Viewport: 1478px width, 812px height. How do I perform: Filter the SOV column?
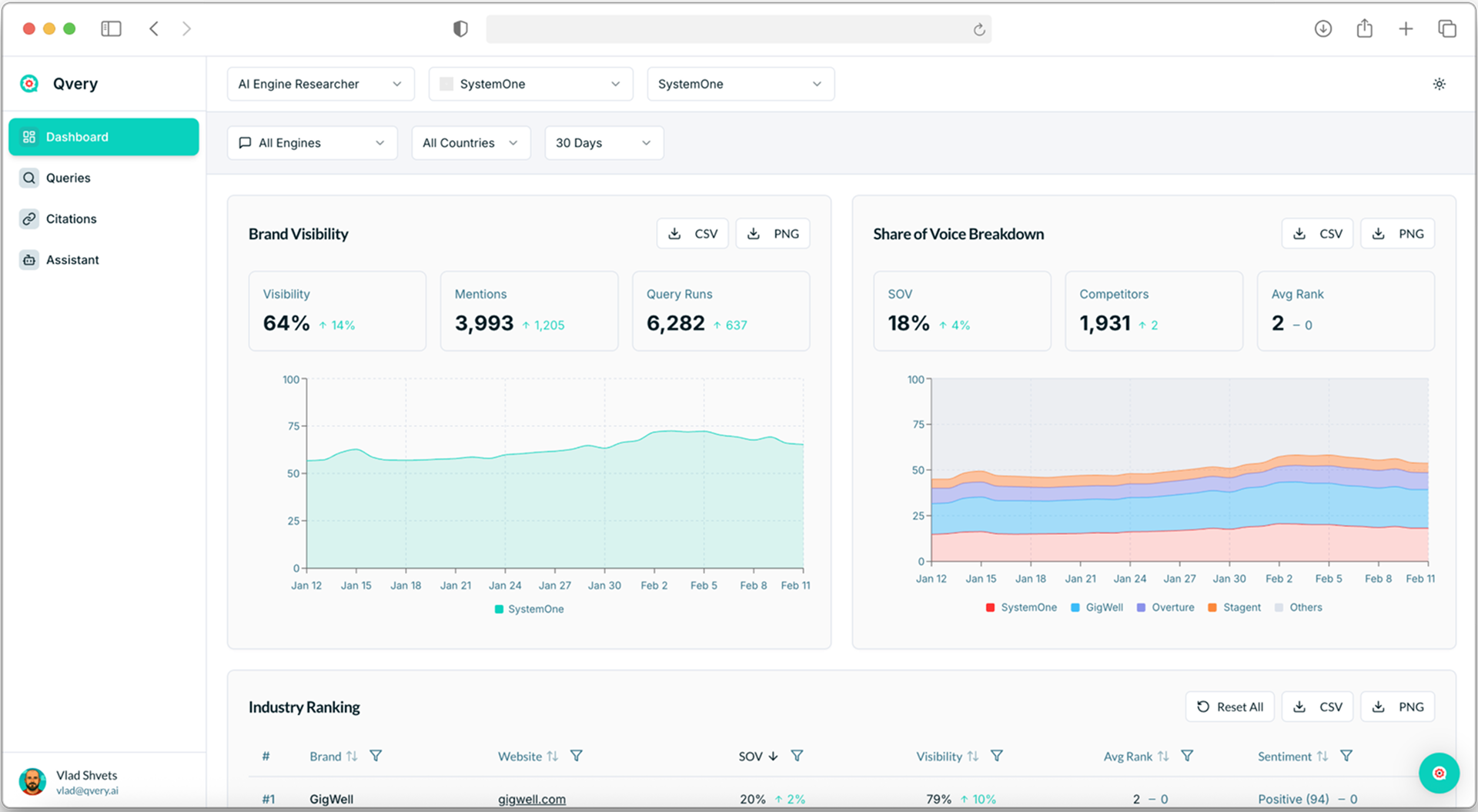(x=797, y=756)
